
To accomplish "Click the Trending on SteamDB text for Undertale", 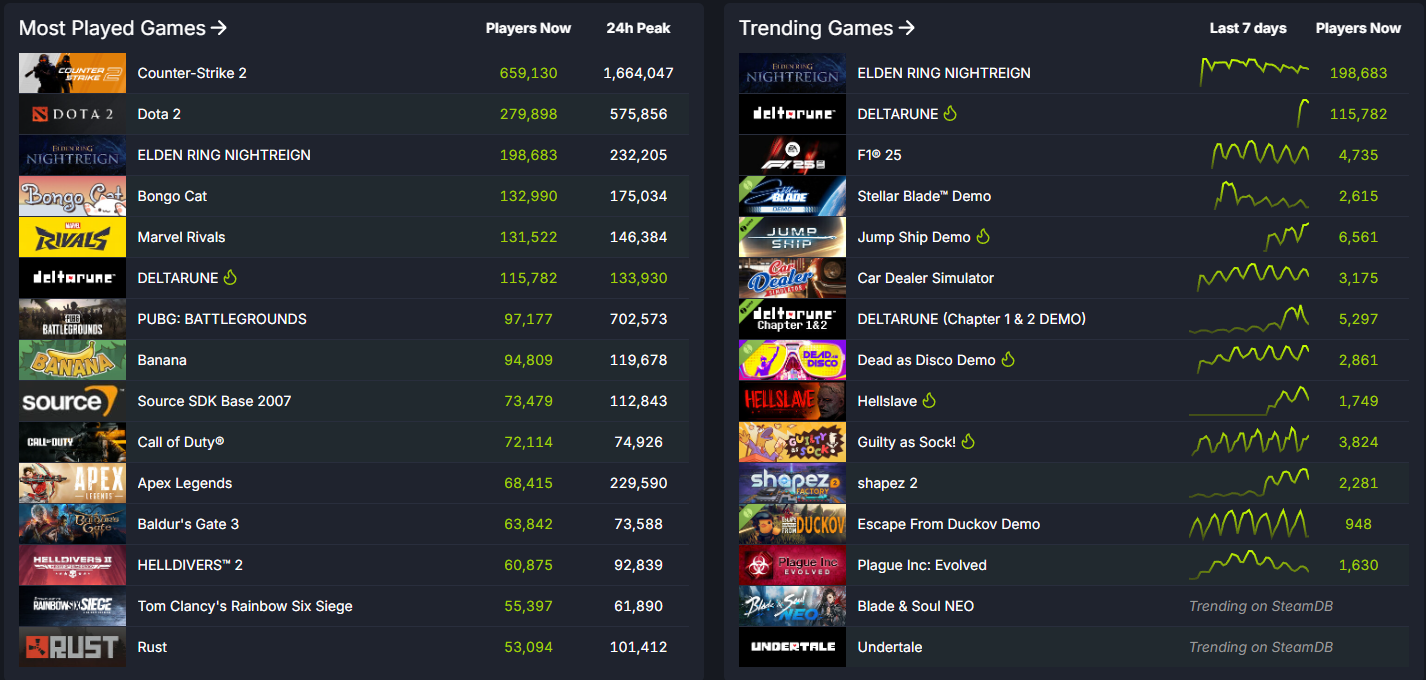I will tap(1260, 647).
